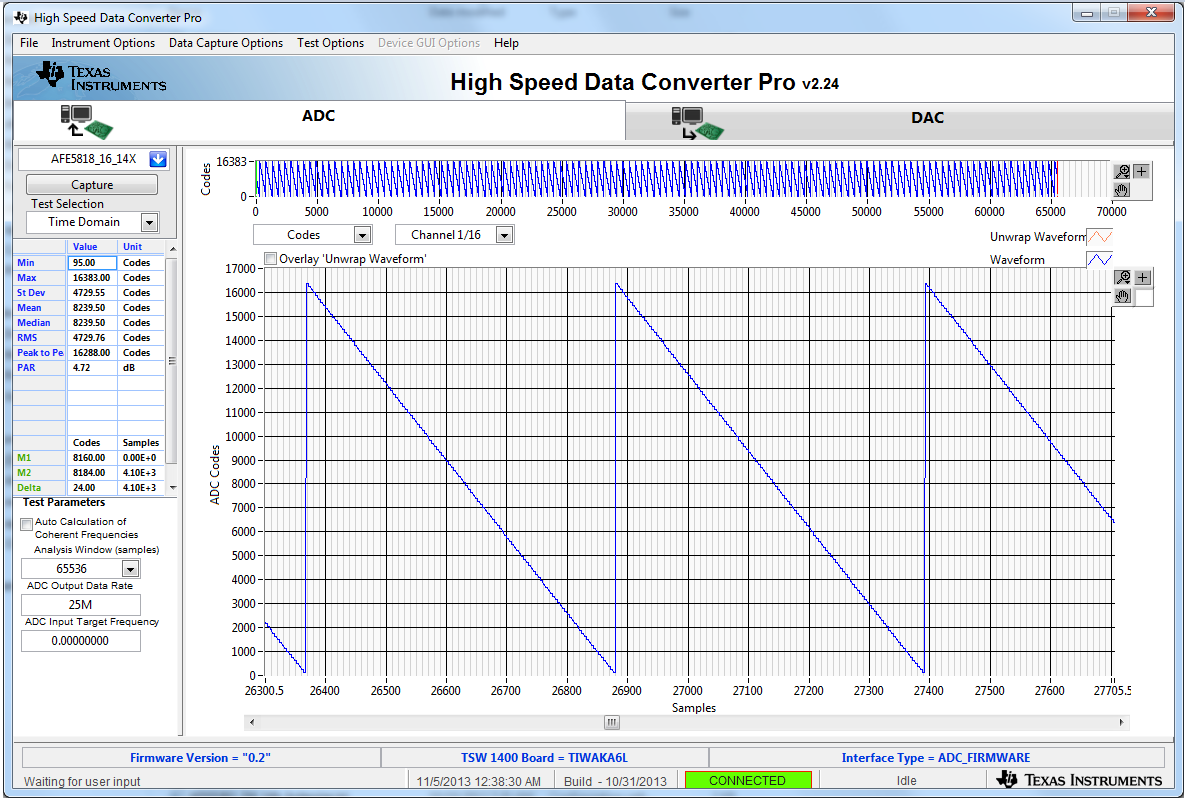Select zoom tool on main waveform graph
The width and height of the screenshot is (1185, 799).
click(x=1123, y=277)
